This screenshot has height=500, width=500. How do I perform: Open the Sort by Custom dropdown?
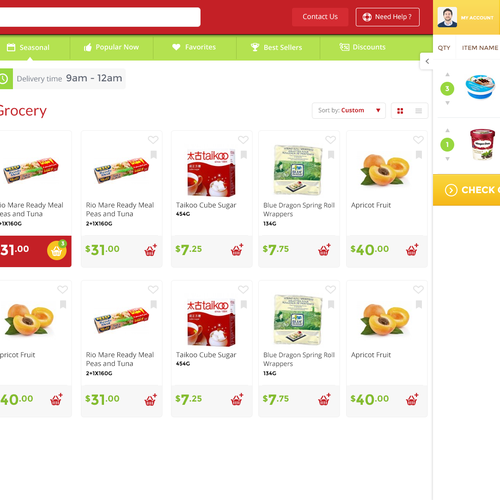(349, 110)
